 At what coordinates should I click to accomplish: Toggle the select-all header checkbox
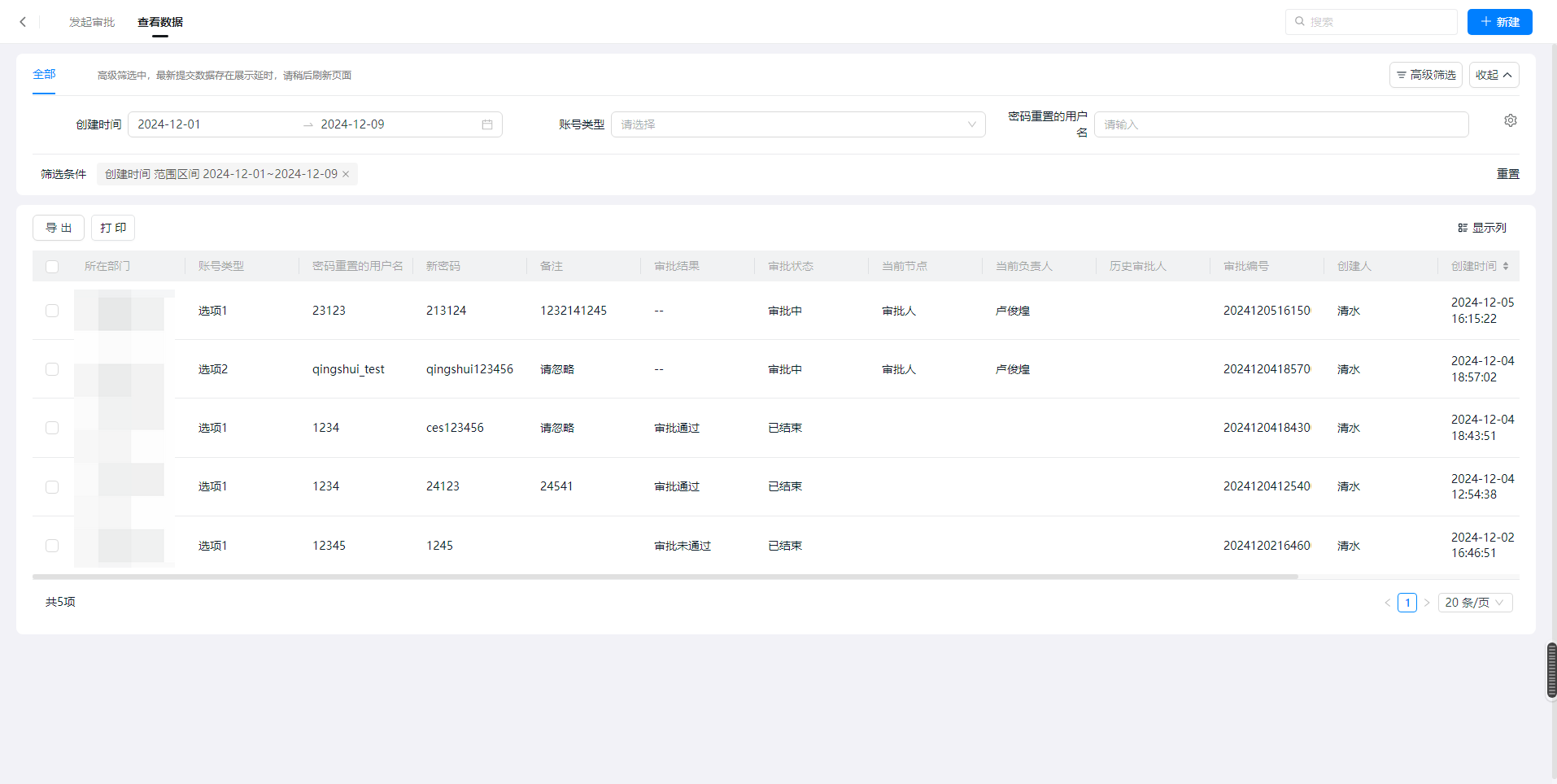click(52, 267)
